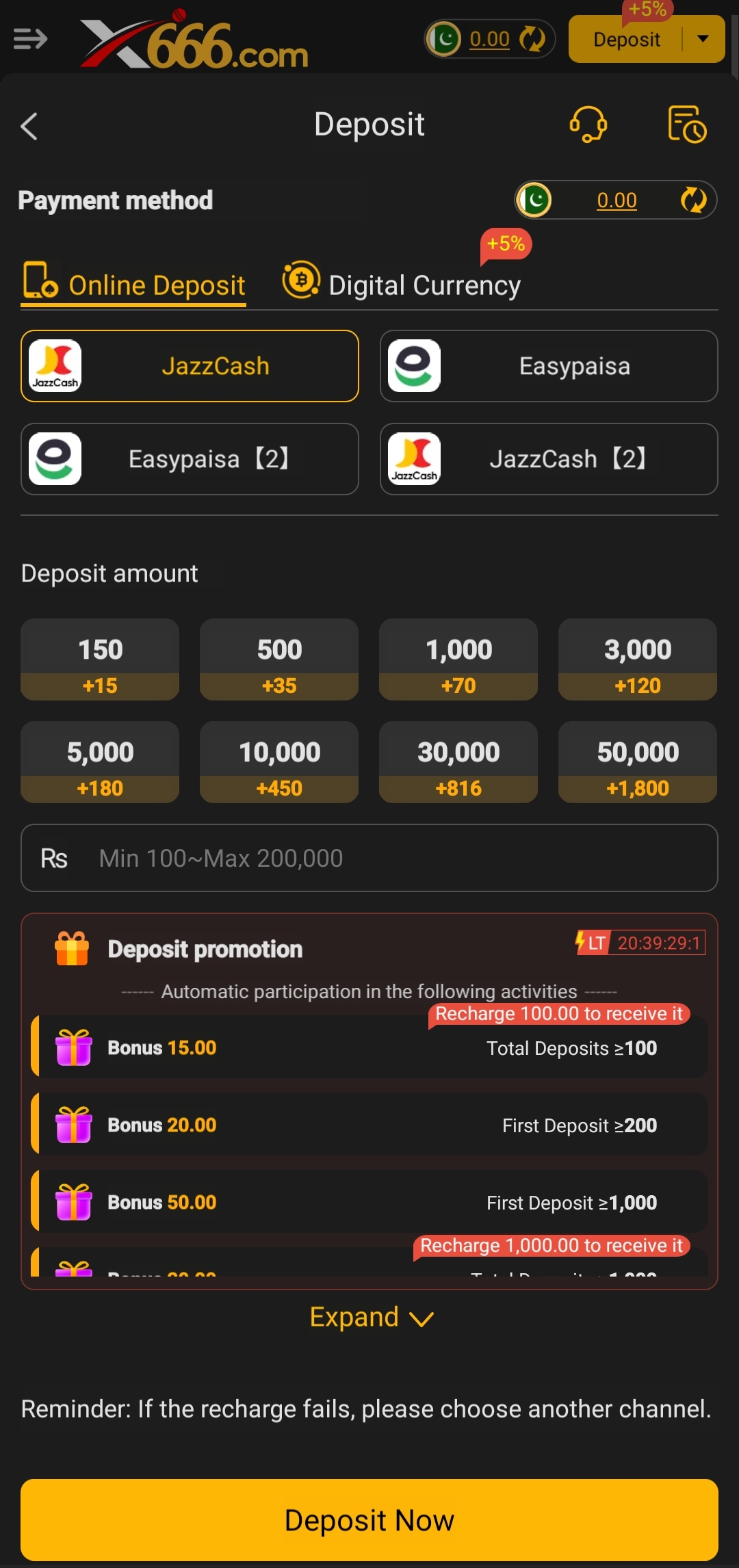The height and width of the screenshot is (1568, 739).
Task: Choose Easypaisa [2] payment option
Action: [190, 459]
